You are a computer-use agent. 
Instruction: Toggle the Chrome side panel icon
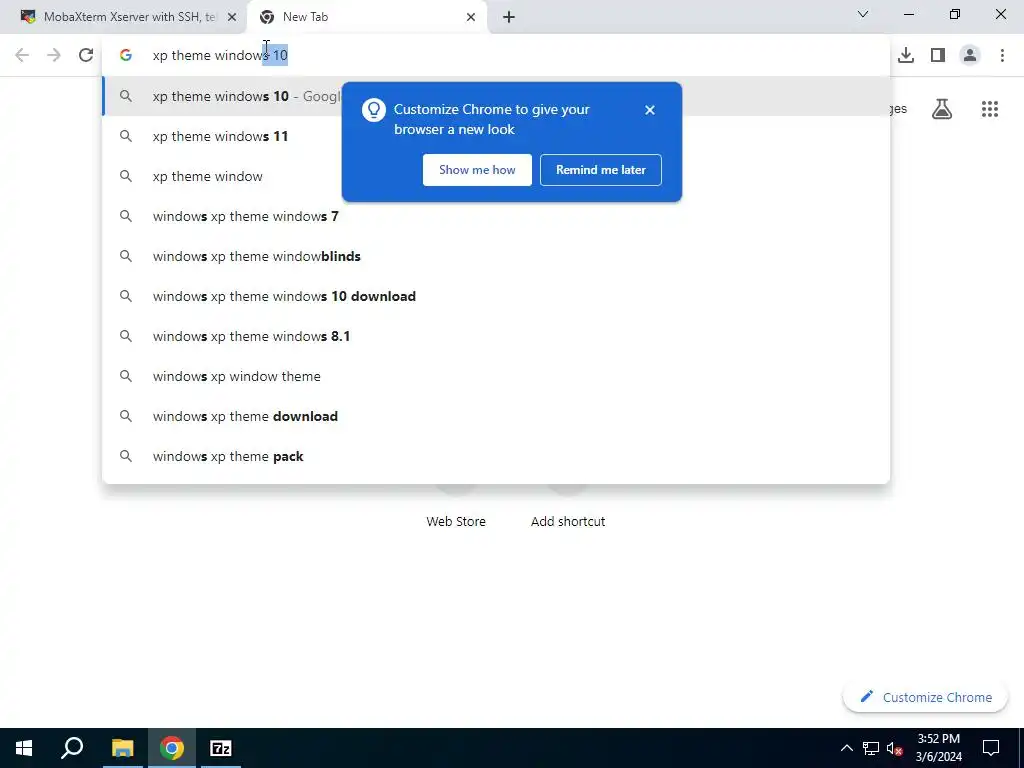(x=938, y=55)
